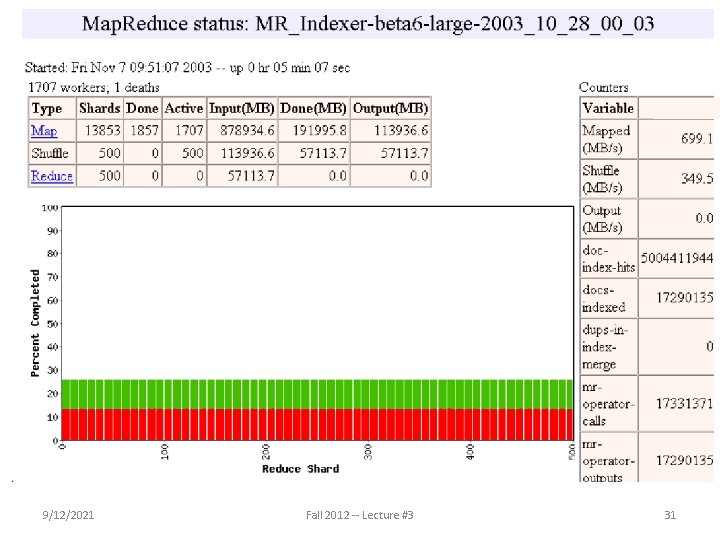Screen dimensions: 720x540
Task: Select the Map shards value 13853
Action: click(x=102, y=131)
